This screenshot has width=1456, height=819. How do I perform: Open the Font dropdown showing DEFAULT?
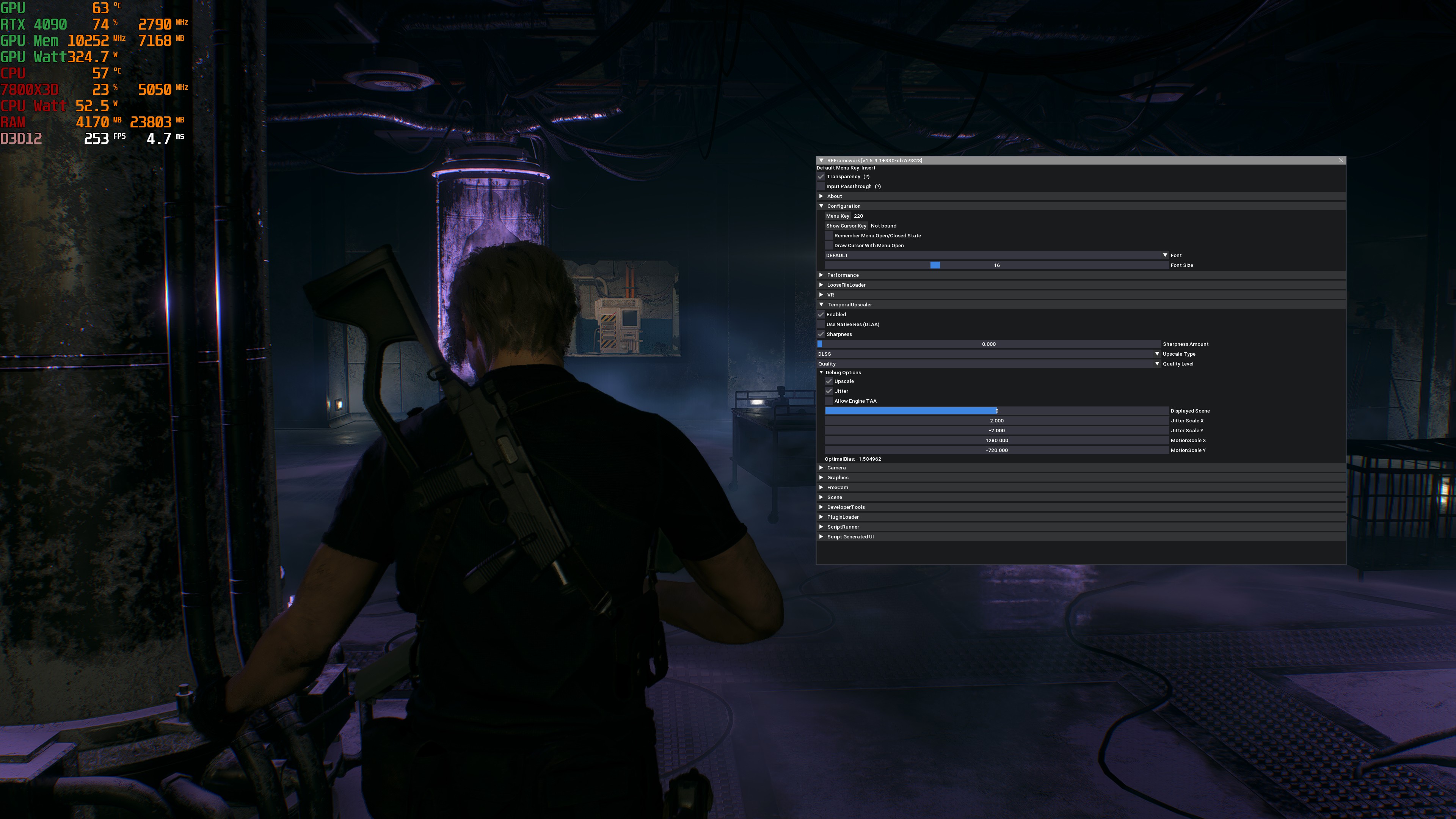996,256
